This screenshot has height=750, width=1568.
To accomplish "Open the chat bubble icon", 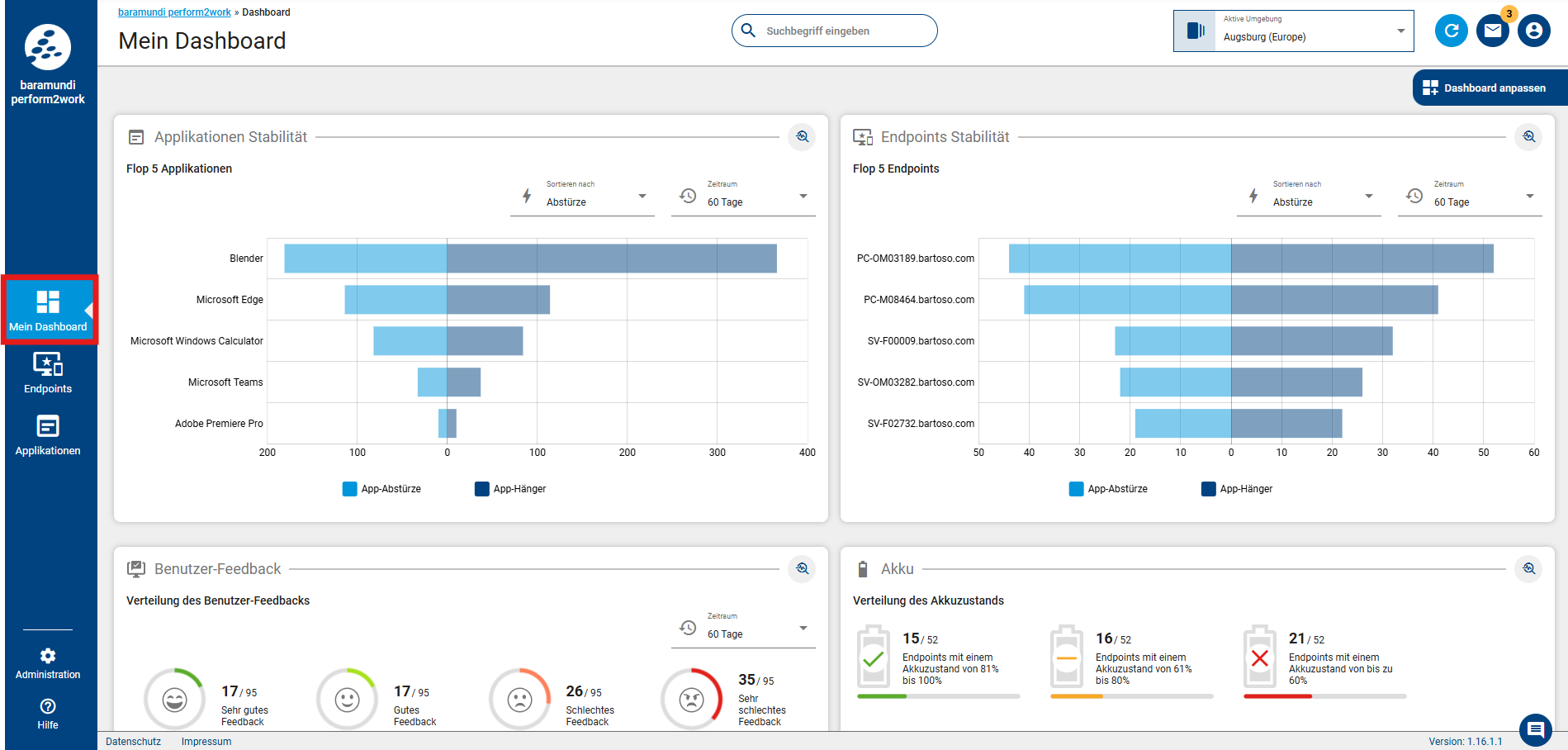I will point(1535,729).
